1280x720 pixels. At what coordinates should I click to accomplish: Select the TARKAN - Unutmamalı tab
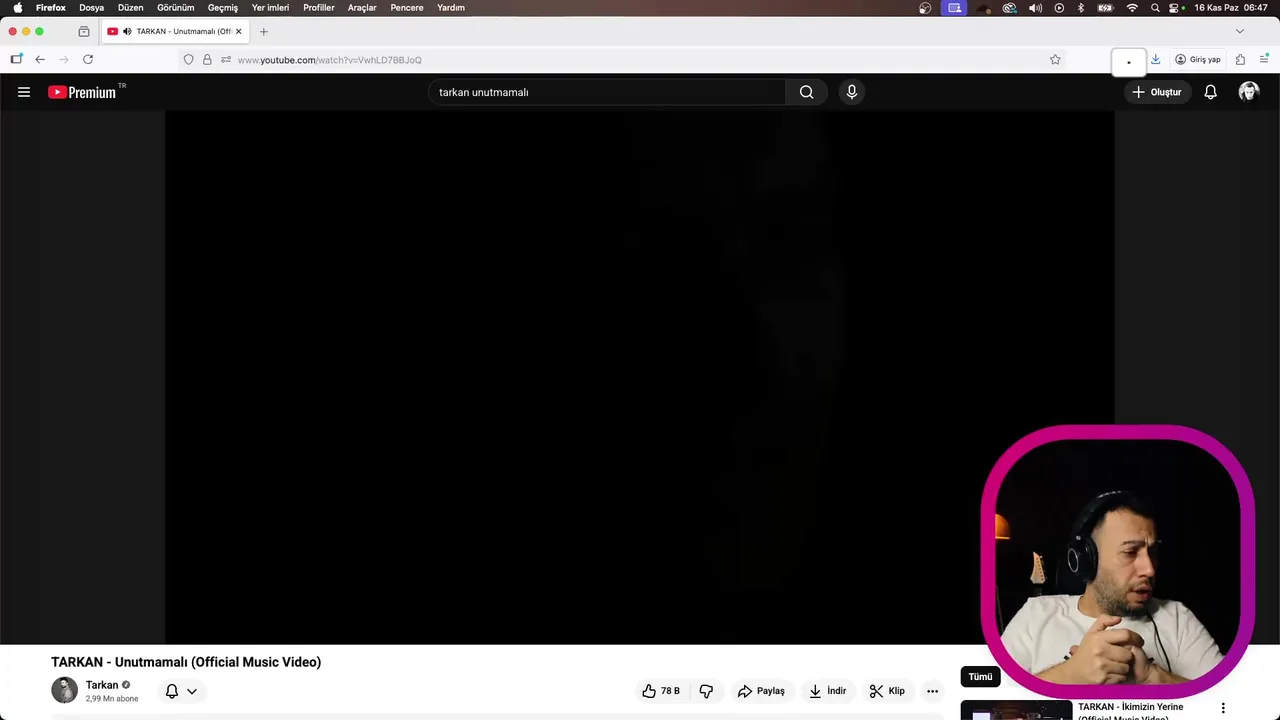175,32
